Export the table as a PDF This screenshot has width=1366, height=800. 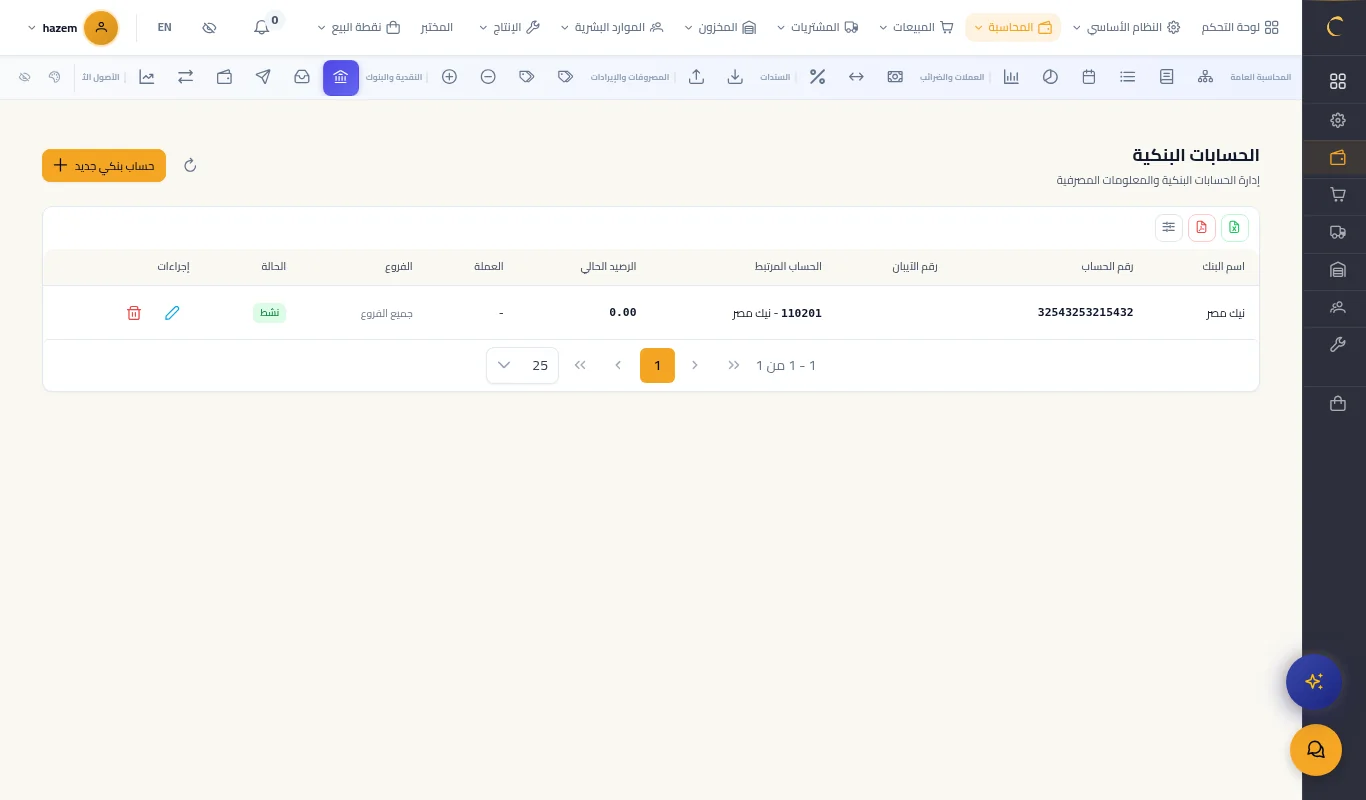click(1201, 228)
